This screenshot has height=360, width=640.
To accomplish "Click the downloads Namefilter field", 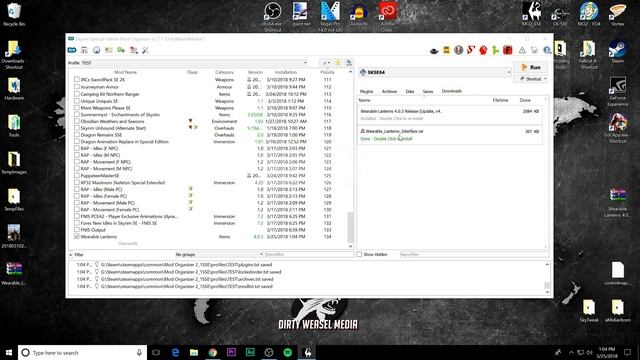I will [x=474, y=254].
